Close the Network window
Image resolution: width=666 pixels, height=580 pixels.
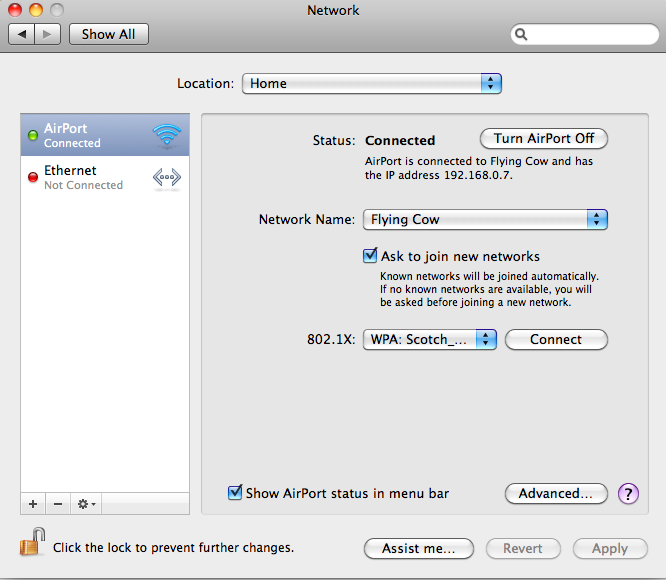pyautogui.click(x=15, y=10)
